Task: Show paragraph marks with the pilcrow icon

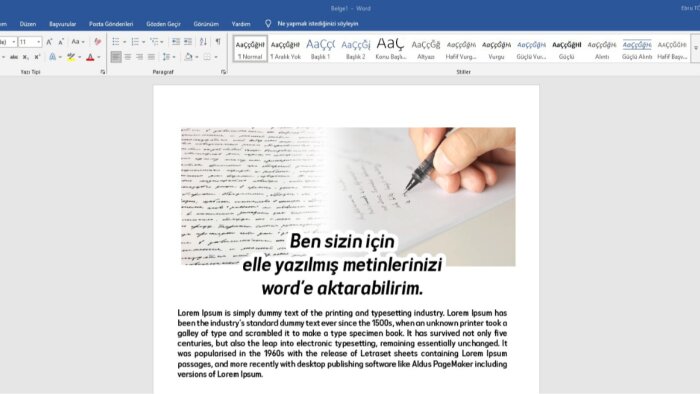Action: pos(218,42)
